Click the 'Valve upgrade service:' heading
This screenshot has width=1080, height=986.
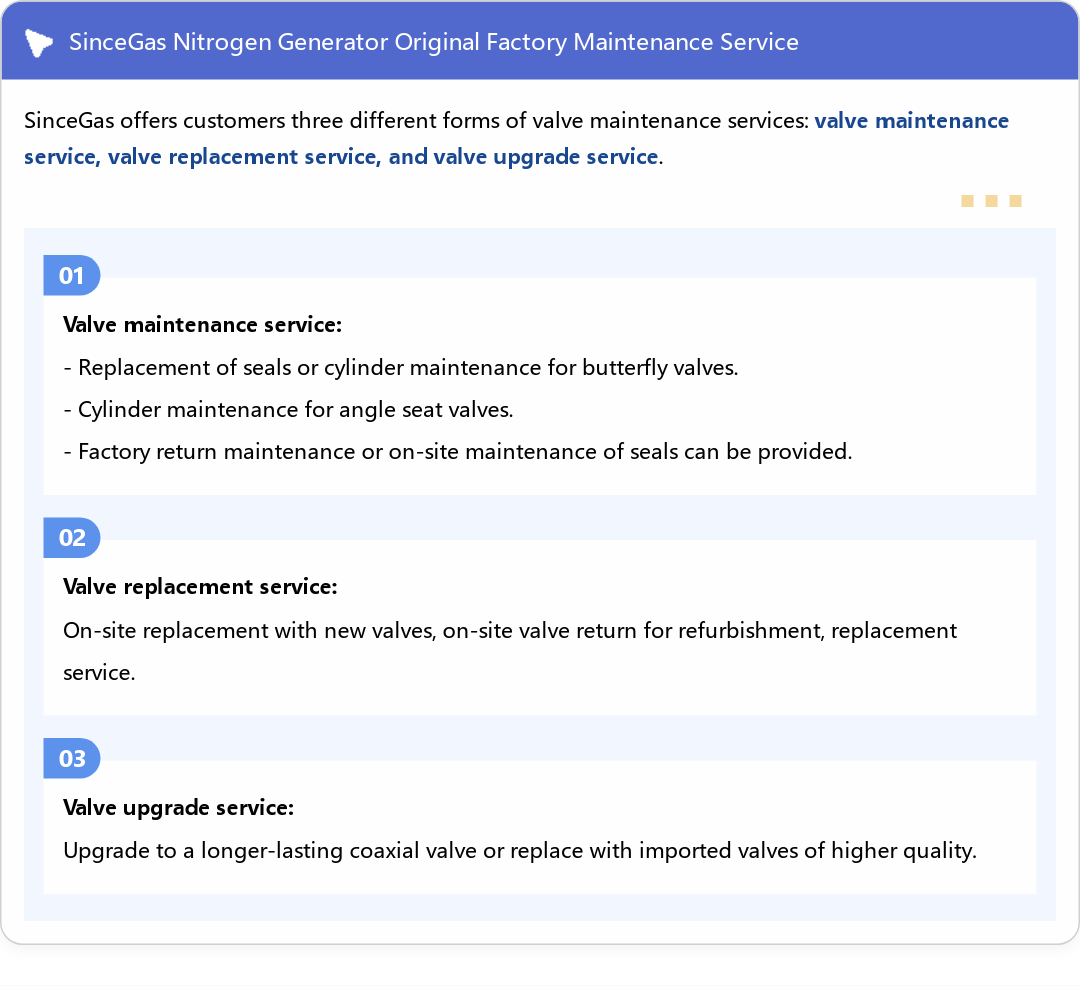point(178,807)
